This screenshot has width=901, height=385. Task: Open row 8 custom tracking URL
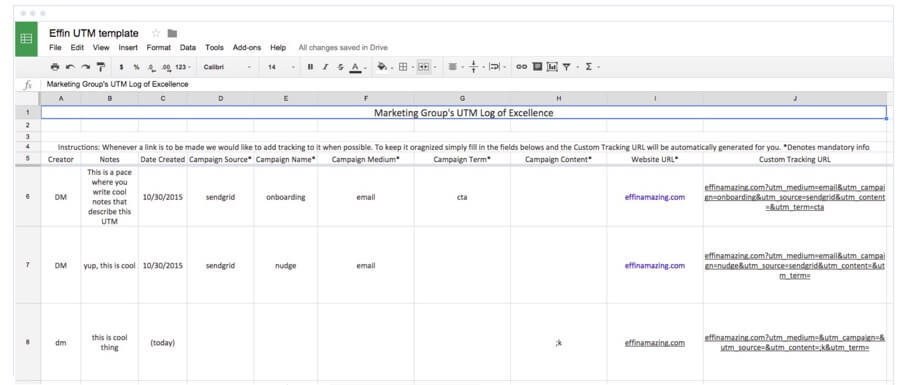click(x=795, y=342)
